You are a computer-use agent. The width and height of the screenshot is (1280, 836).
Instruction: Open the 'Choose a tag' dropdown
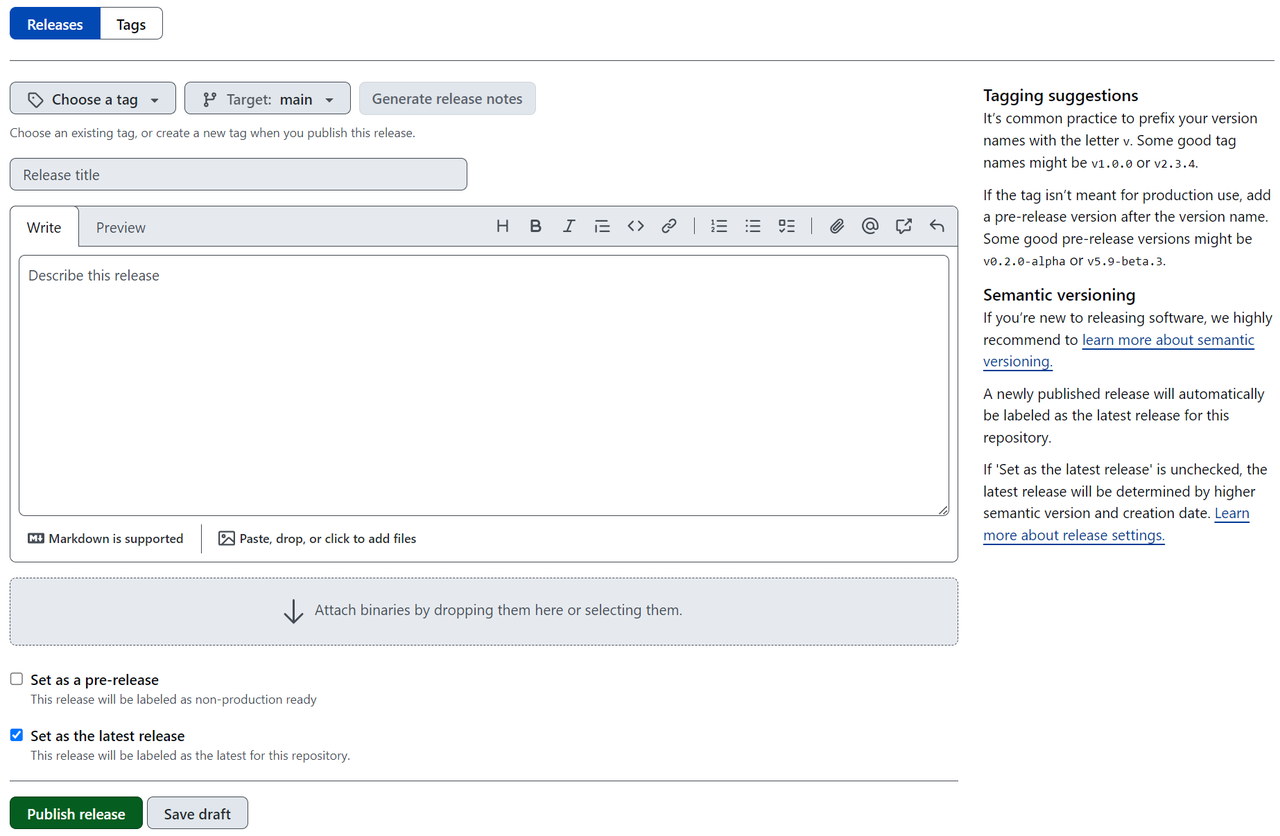pyautogui.click(x=93, y=99)
